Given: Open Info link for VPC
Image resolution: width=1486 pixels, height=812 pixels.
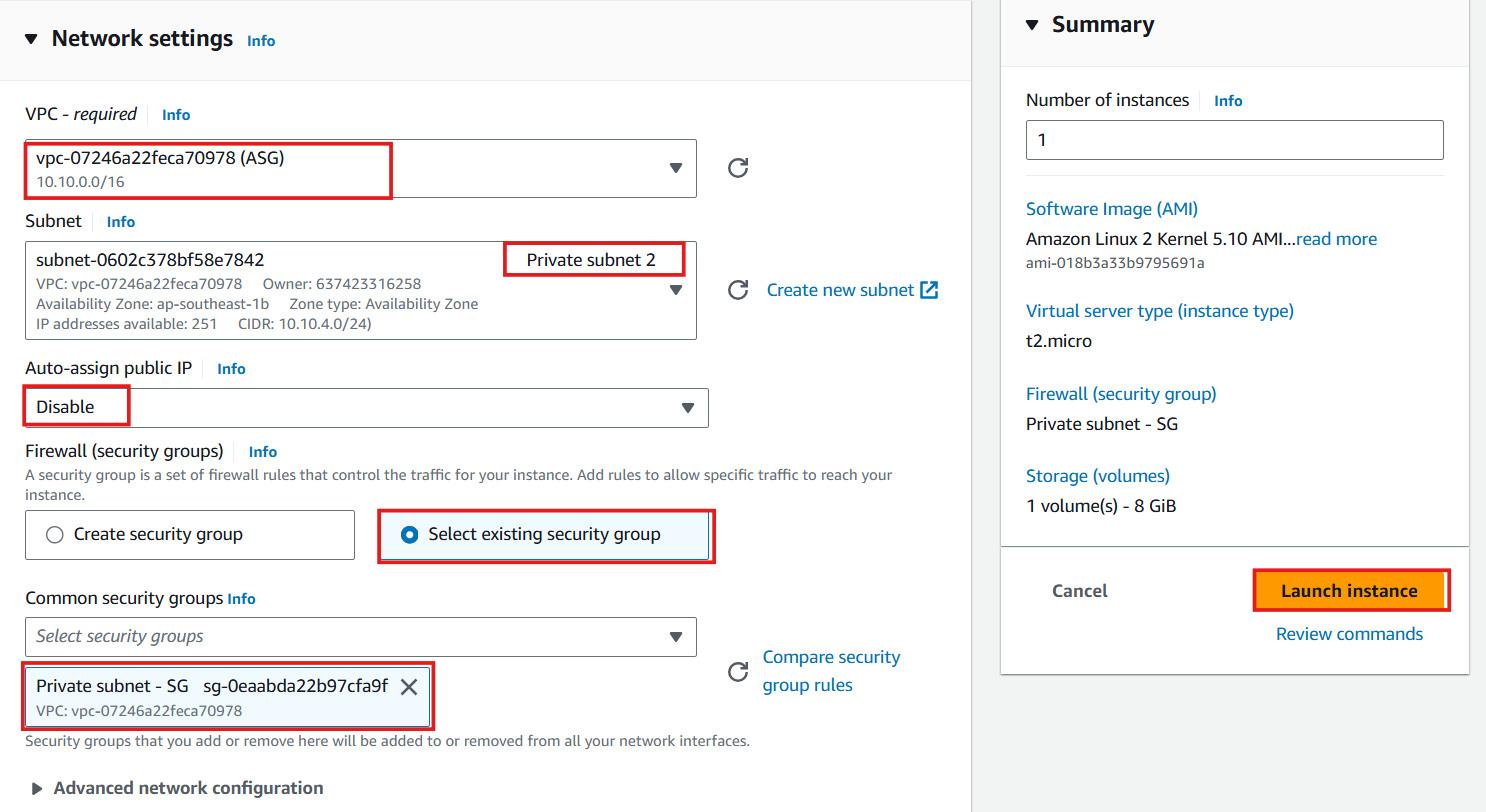Looking at the screenshot, I should pos(176,115).
